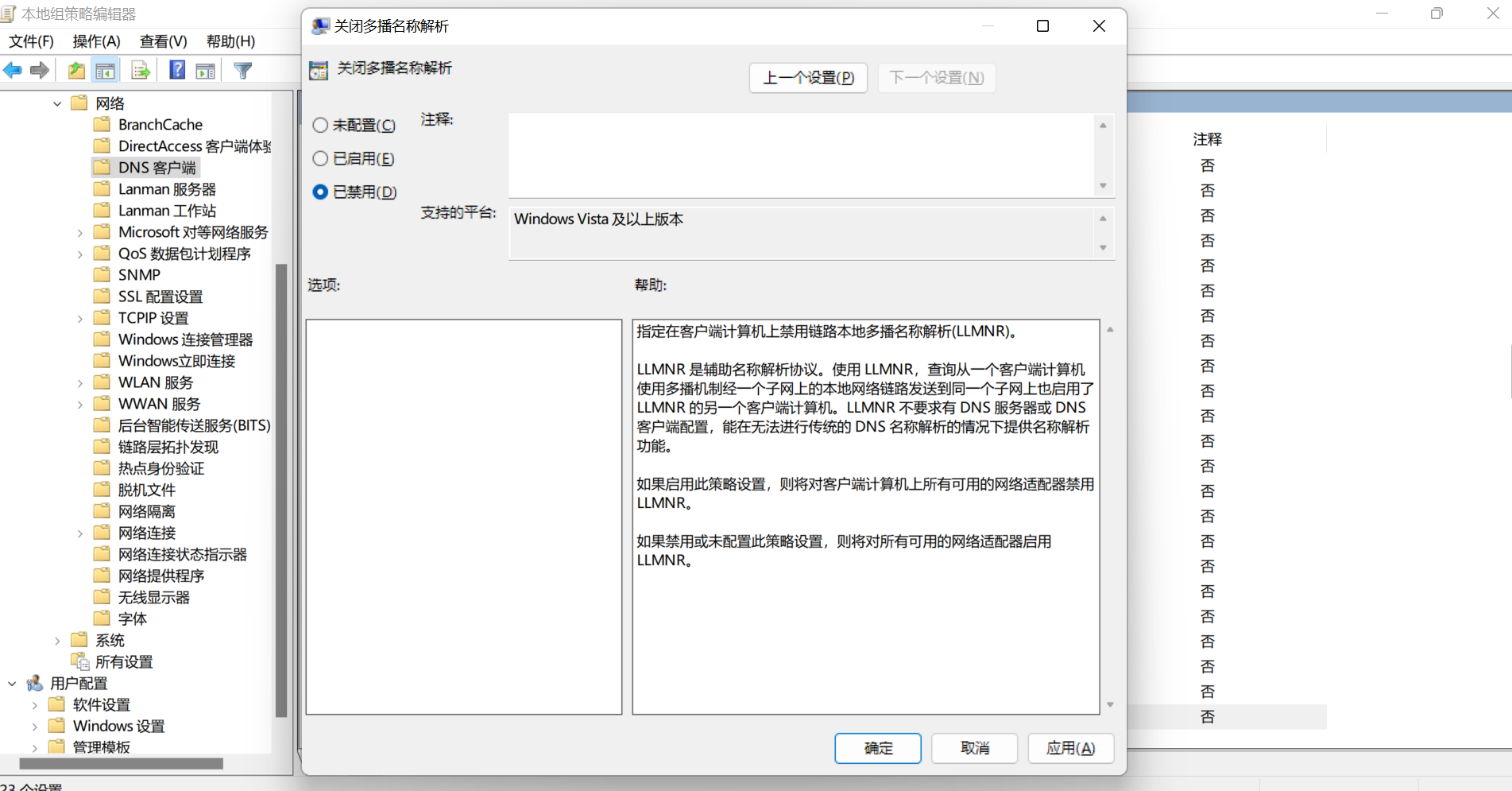Select Lanman 服务器 in the tree
This screenshot has width=1512, height=791.
tap(167, 189)
